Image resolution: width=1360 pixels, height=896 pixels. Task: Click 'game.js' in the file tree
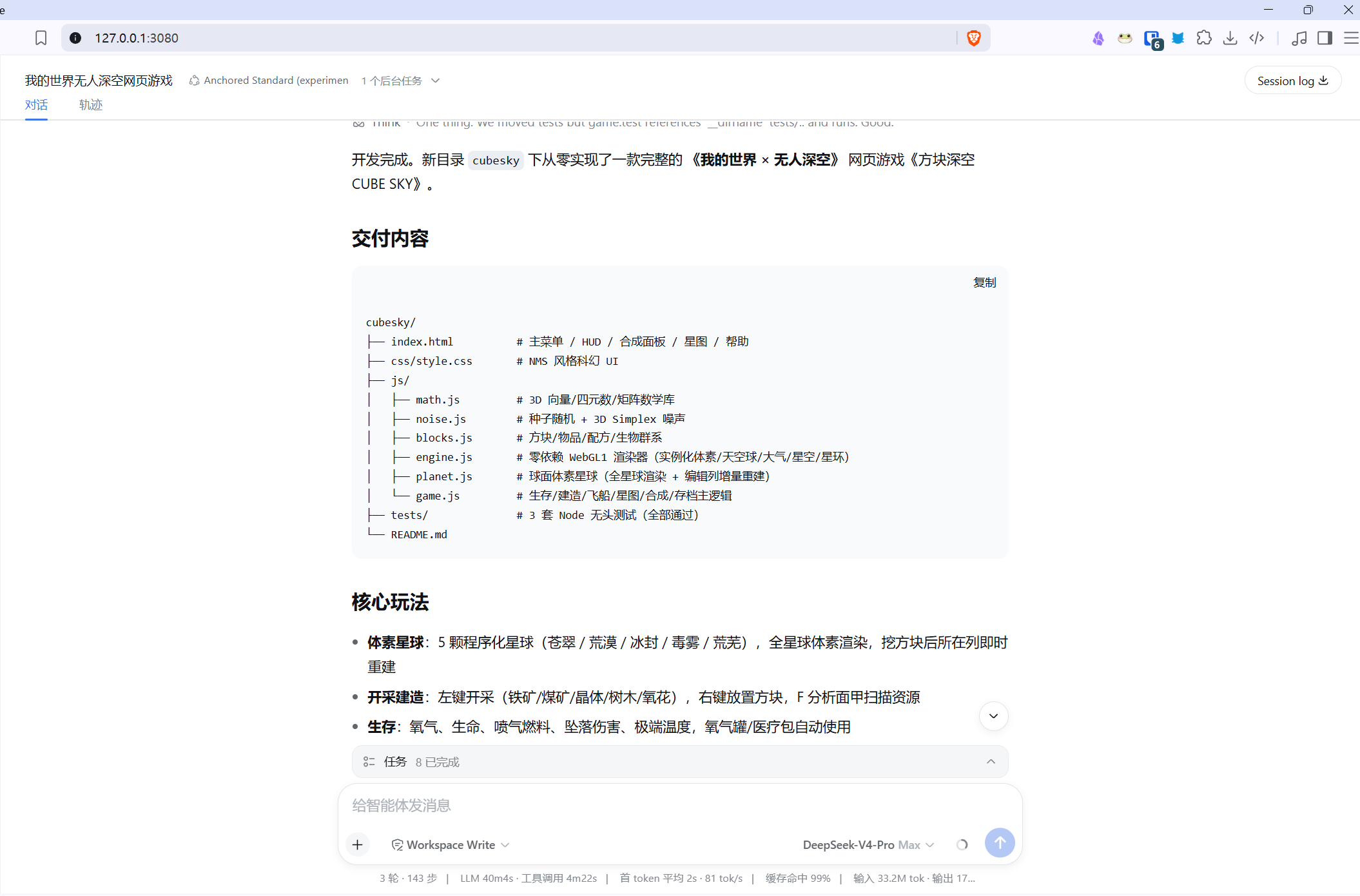click(438, 496)
